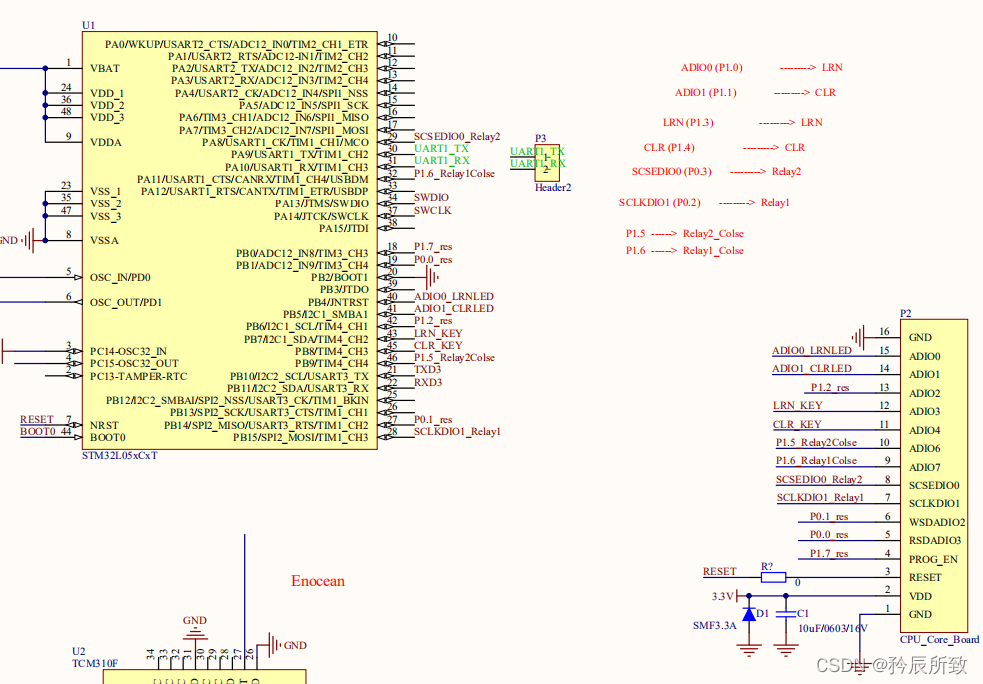Click the R? resistor on RESET line
983x684 pixels.
773,577
